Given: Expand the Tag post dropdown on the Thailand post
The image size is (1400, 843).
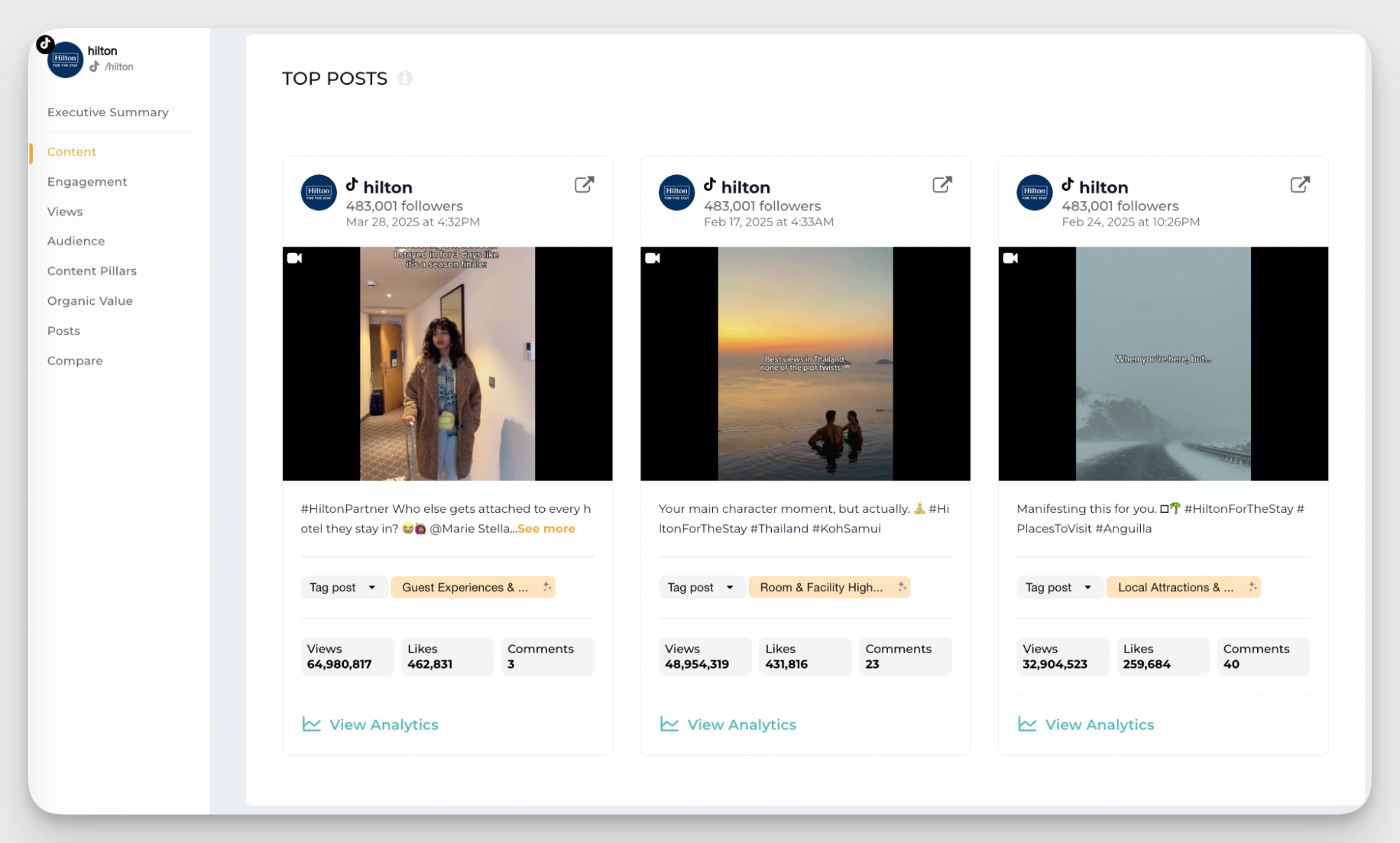Looking at the screenshot, I should (x=701, y=587).
